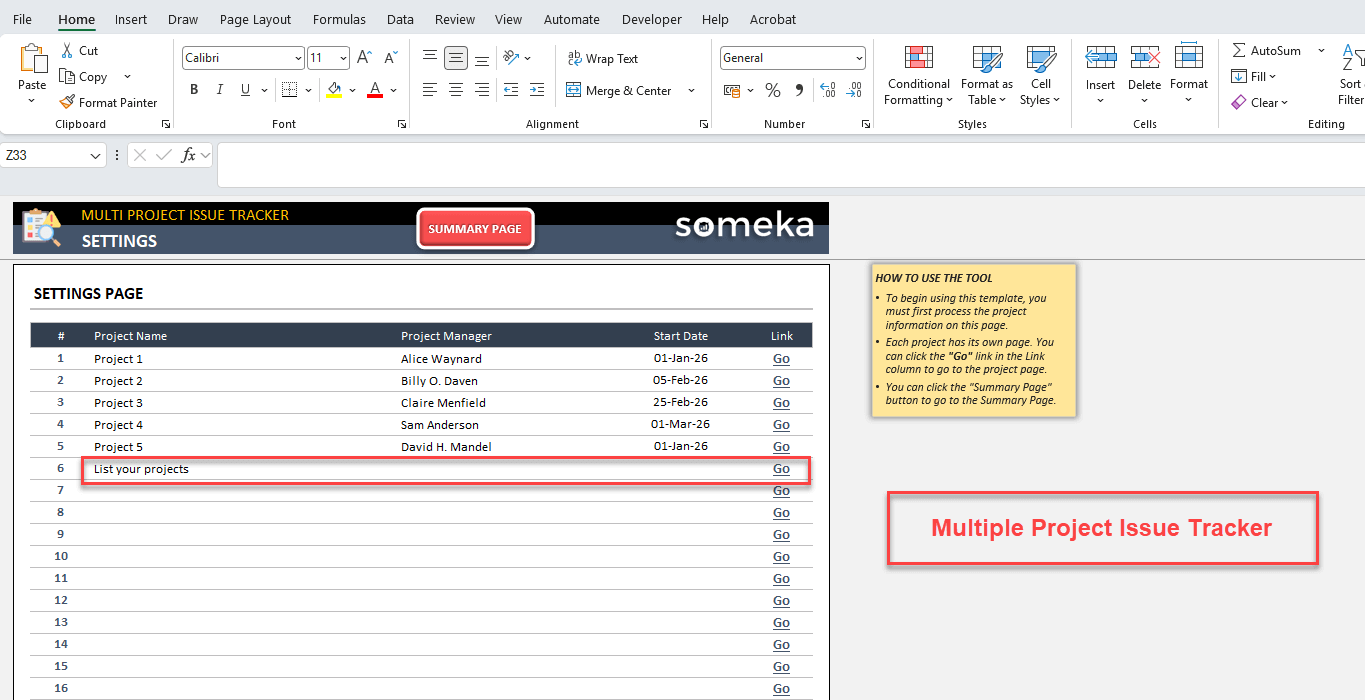Toggle Wrap Text on
1365x700 pixels.
602,58
